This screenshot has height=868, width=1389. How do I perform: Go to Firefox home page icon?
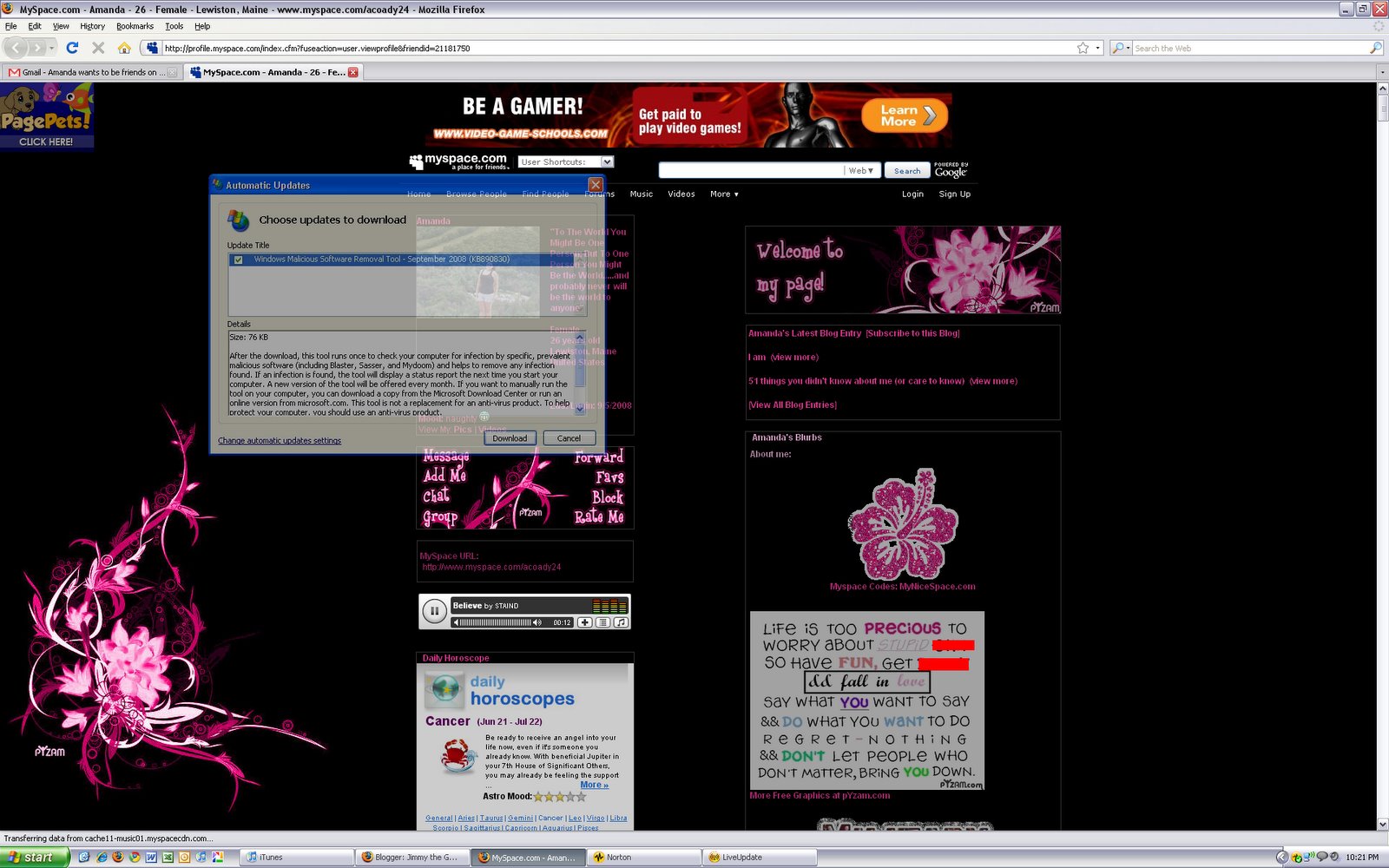[x=124, y=48]
